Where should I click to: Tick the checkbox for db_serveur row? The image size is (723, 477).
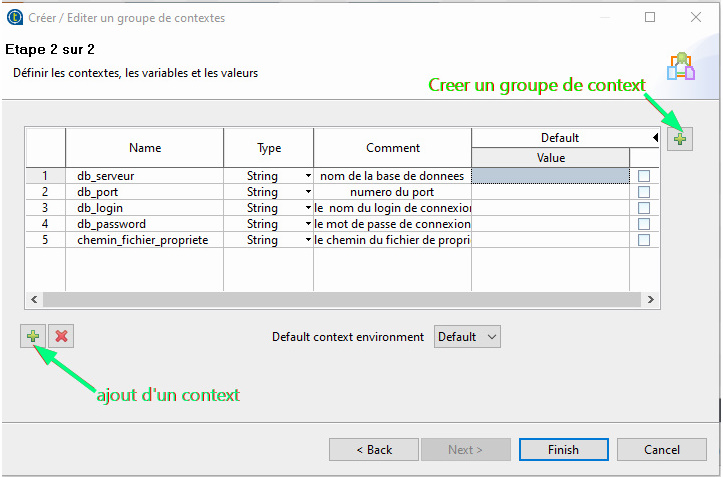[644, 176]
